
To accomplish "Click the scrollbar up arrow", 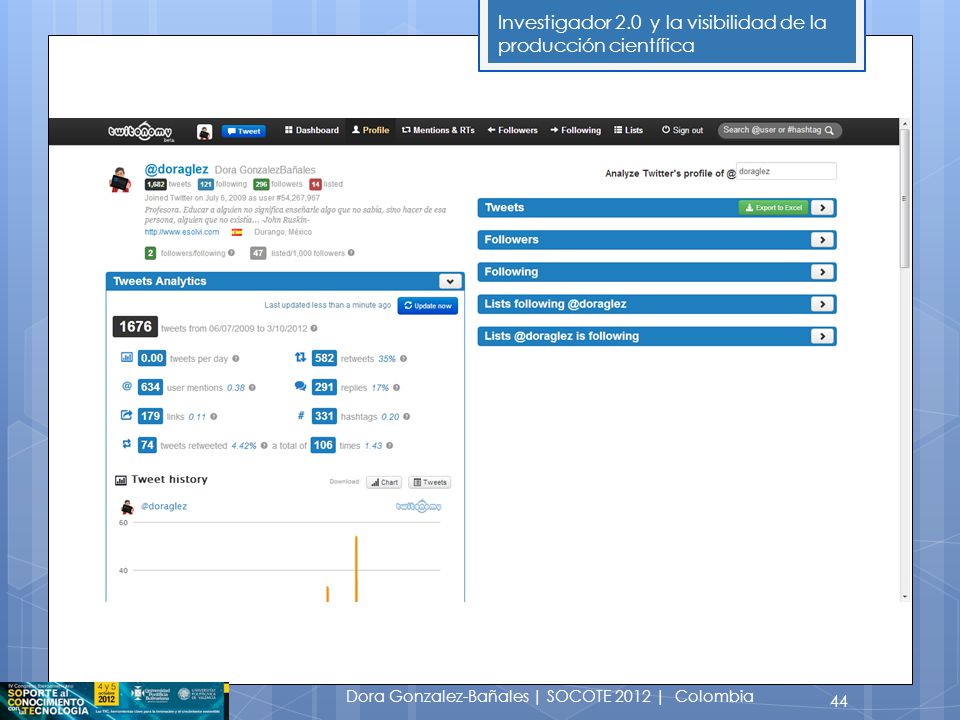I will (905, 124).
